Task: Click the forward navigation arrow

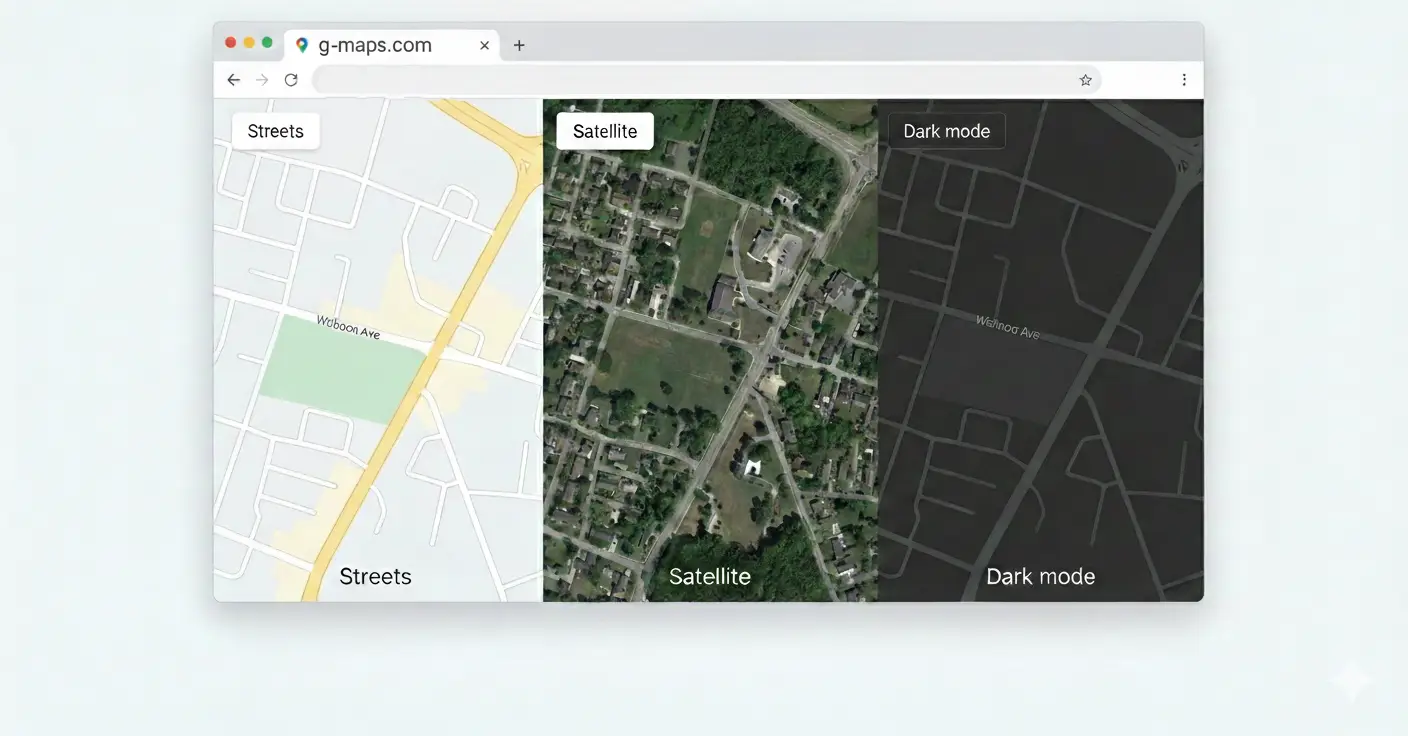Action: [x=262, y=80]
